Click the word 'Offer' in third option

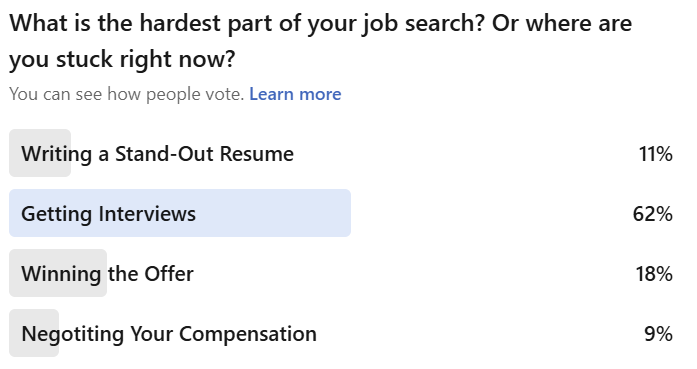tap(169, 274)
